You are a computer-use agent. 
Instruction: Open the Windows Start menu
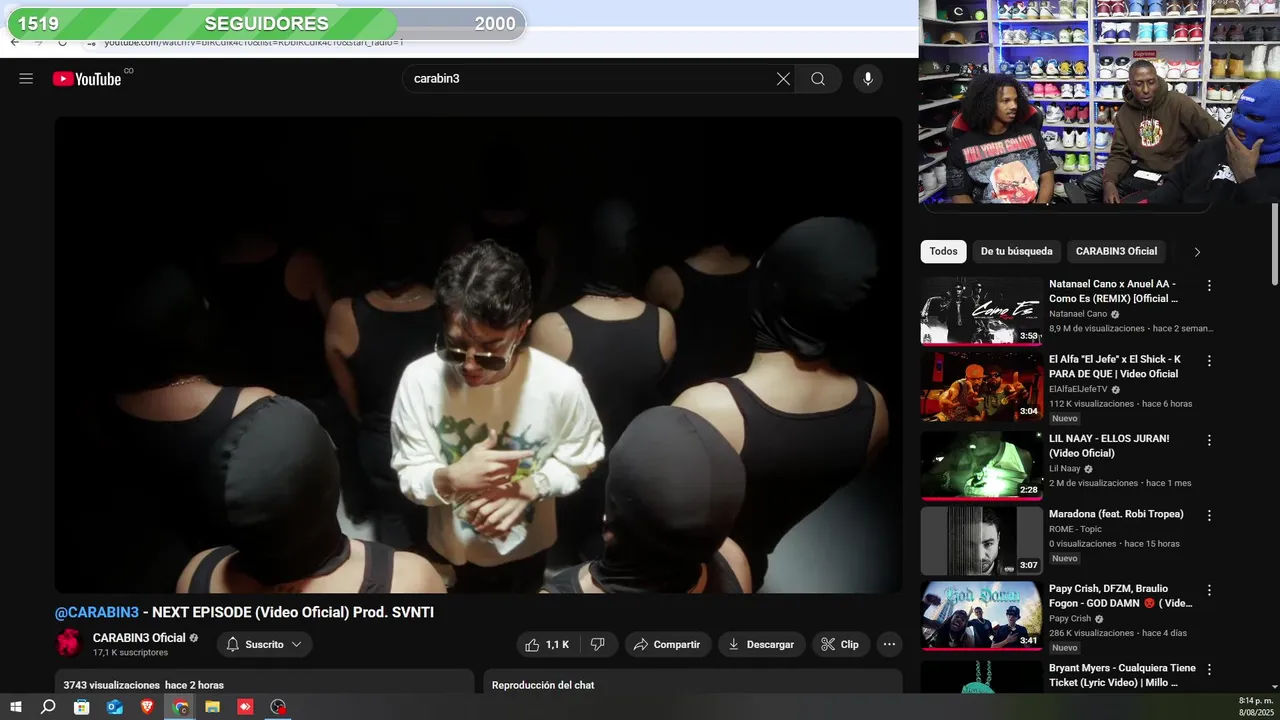[15, 707]
